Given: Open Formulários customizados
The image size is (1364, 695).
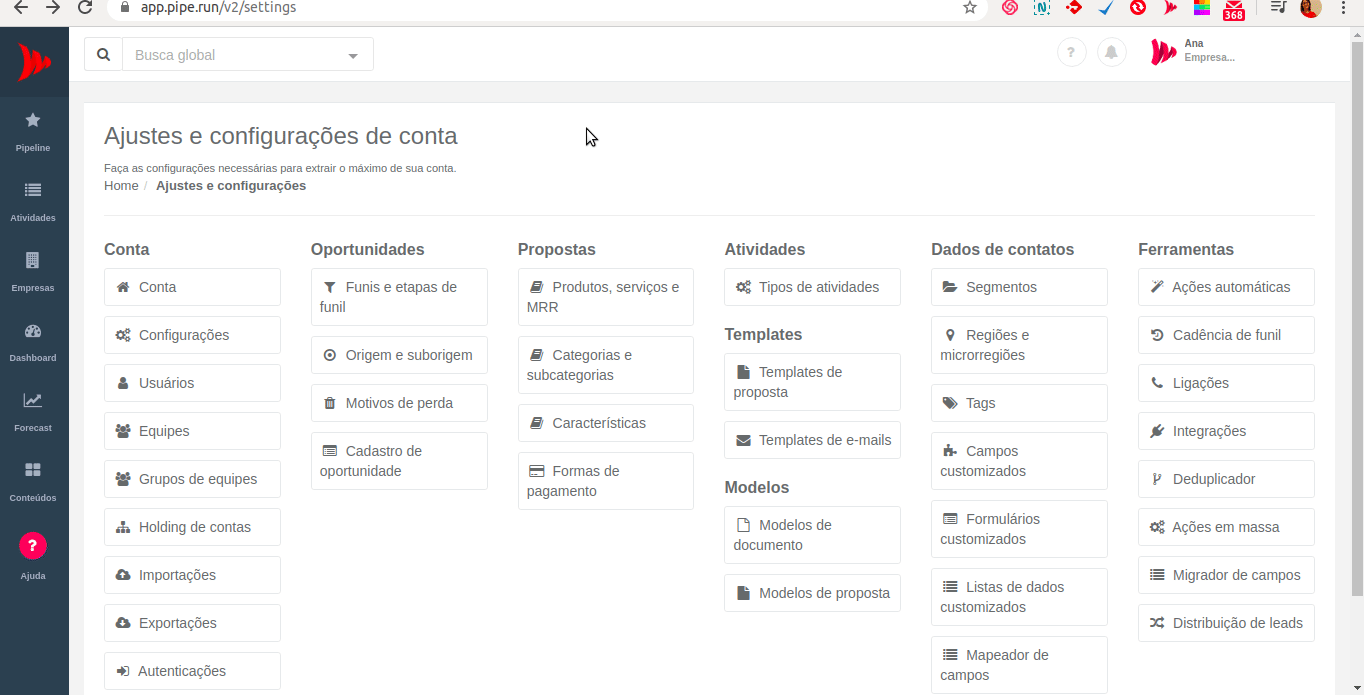Looking at the screenshot, I should (x=1019, y=529).
